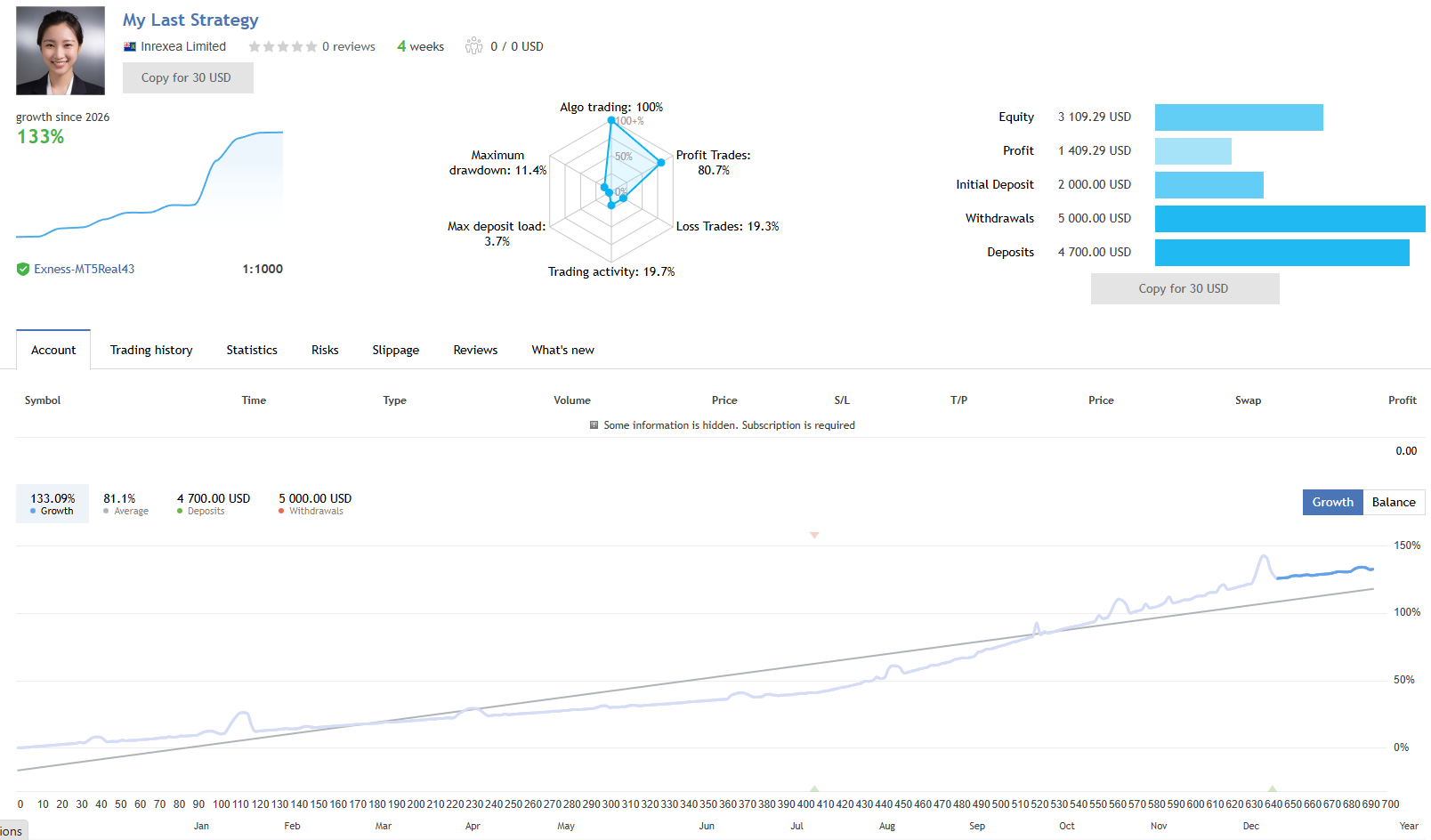
Task: Open the Statistics tab
Action: [252, 350]
